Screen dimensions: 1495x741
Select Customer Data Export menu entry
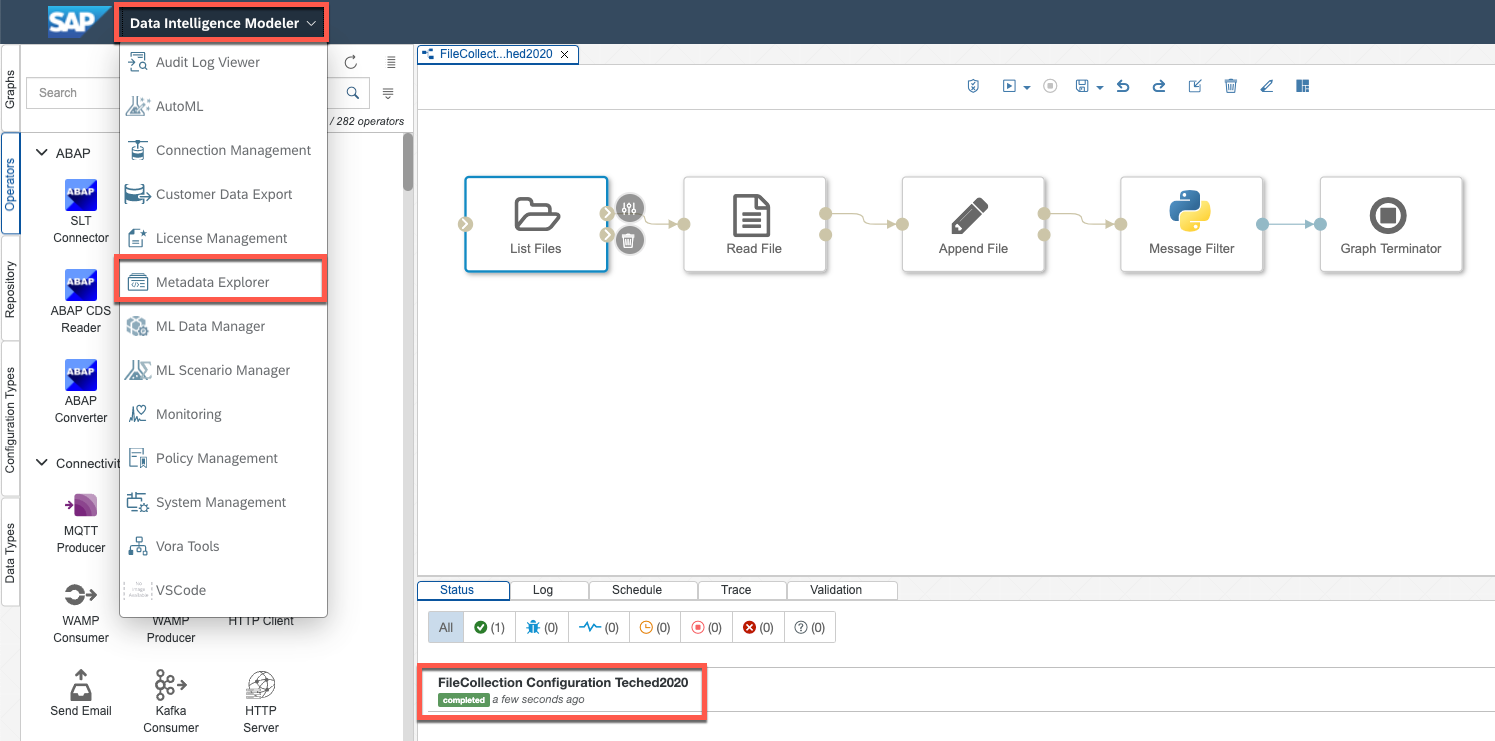pos(223,194)
